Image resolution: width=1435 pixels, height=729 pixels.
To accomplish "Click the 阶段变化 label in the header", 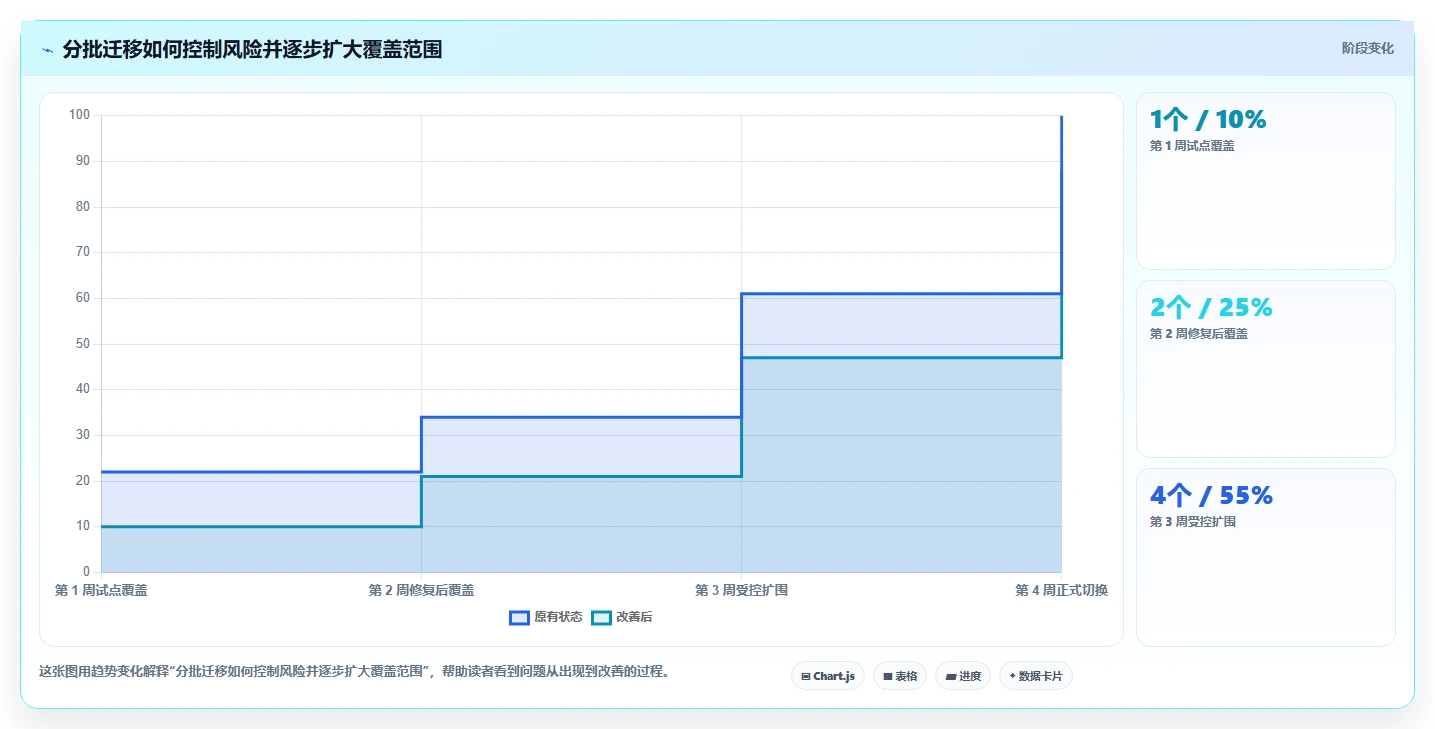I will pyautogui.click(x=1367, y=49).
